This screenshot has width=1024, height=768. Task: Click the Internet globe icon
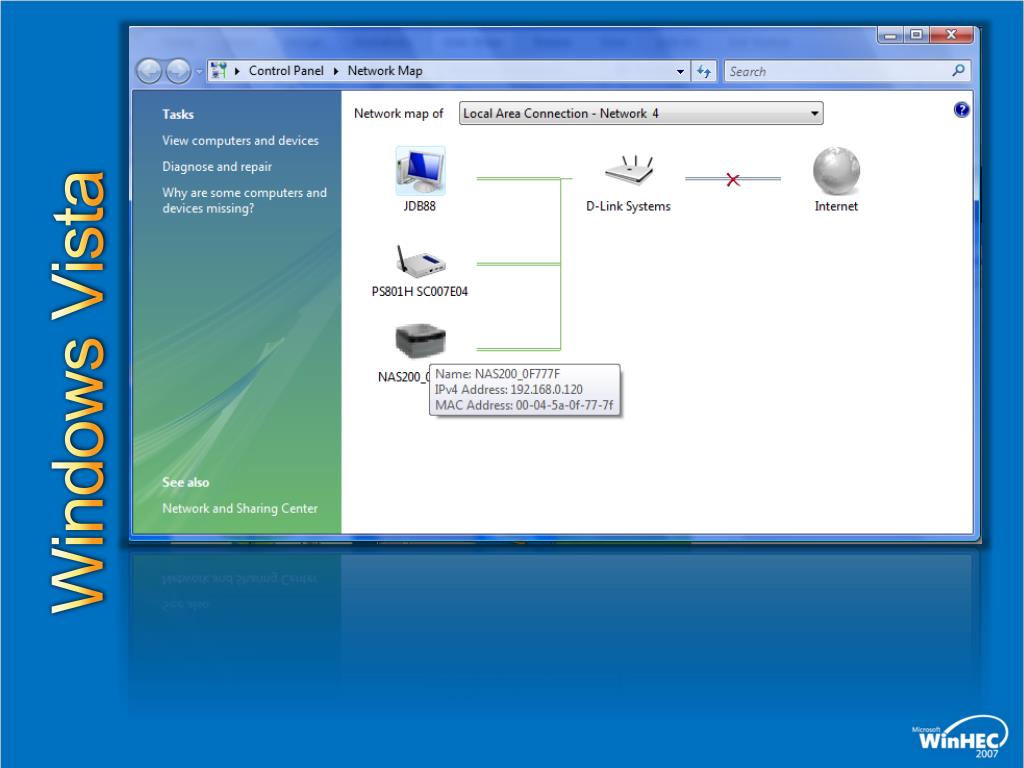coord(836,171)
